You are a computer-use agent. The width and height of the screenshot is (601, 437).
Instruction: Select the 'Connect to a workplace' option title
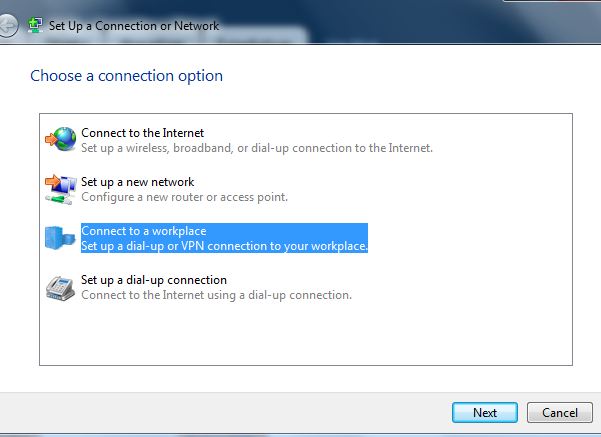[144, 231]
